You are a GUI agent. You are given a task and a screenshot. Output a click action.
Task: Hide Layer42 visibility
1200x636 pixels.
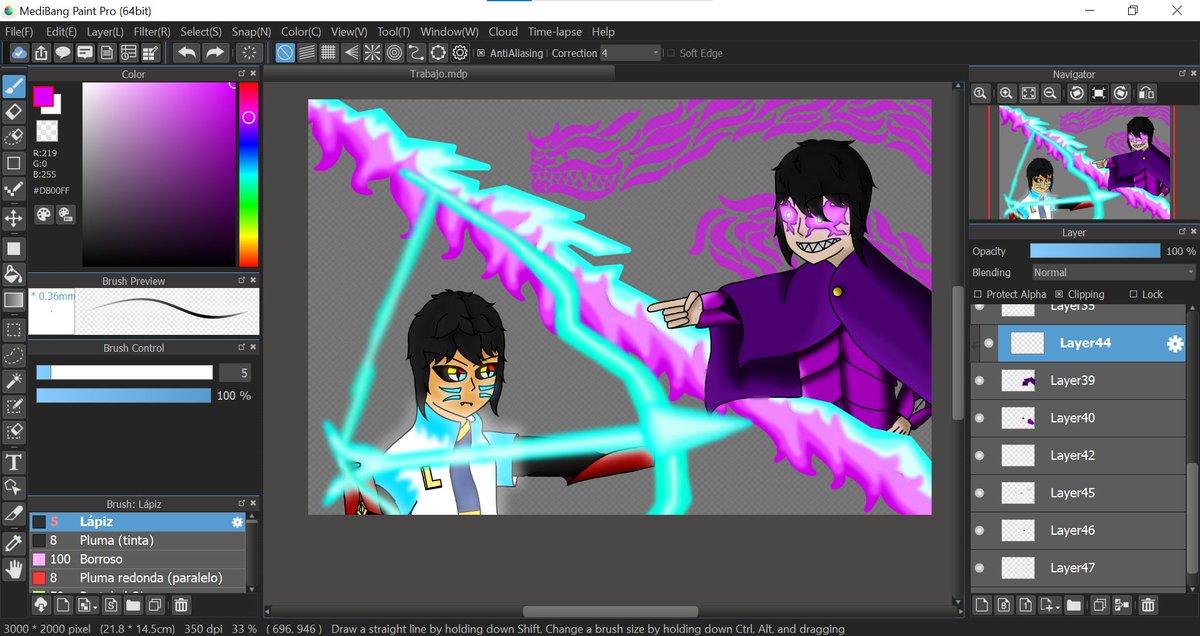point(979,455)
